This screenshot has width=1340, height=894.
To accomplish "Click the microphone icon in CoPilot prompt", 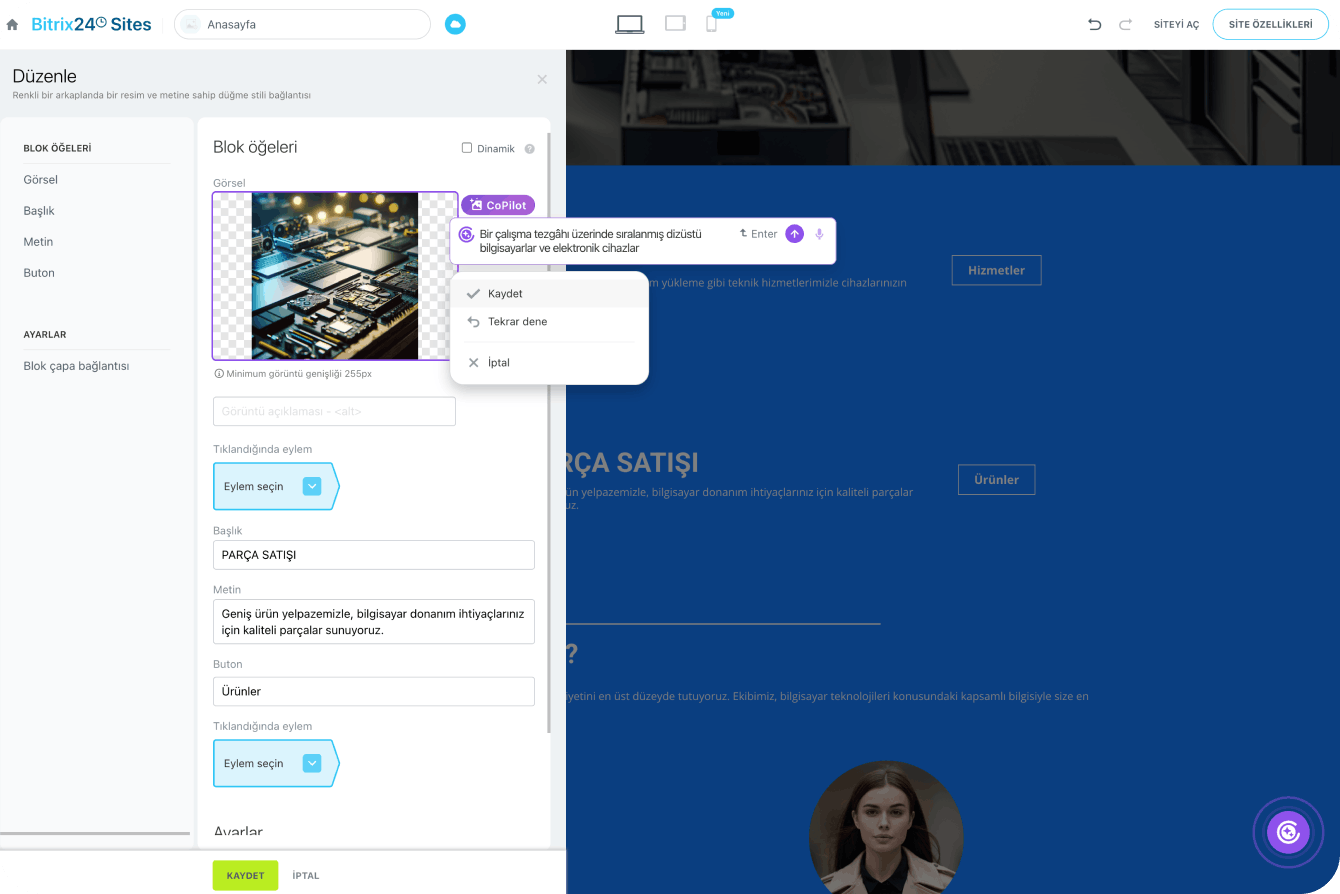I will click(x=819, y=234).
